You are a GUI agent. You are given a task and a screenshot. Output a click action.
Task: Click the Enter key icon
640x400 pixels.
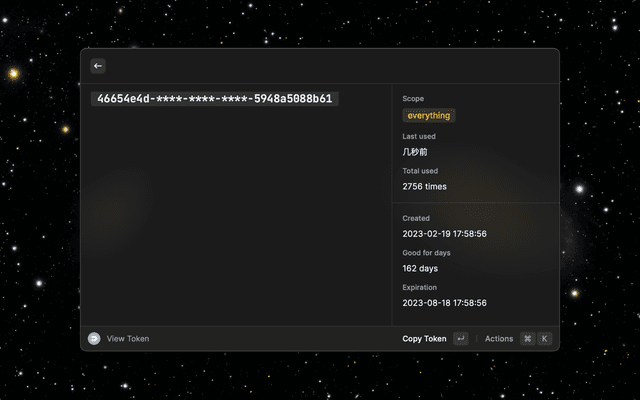[460, 339]
